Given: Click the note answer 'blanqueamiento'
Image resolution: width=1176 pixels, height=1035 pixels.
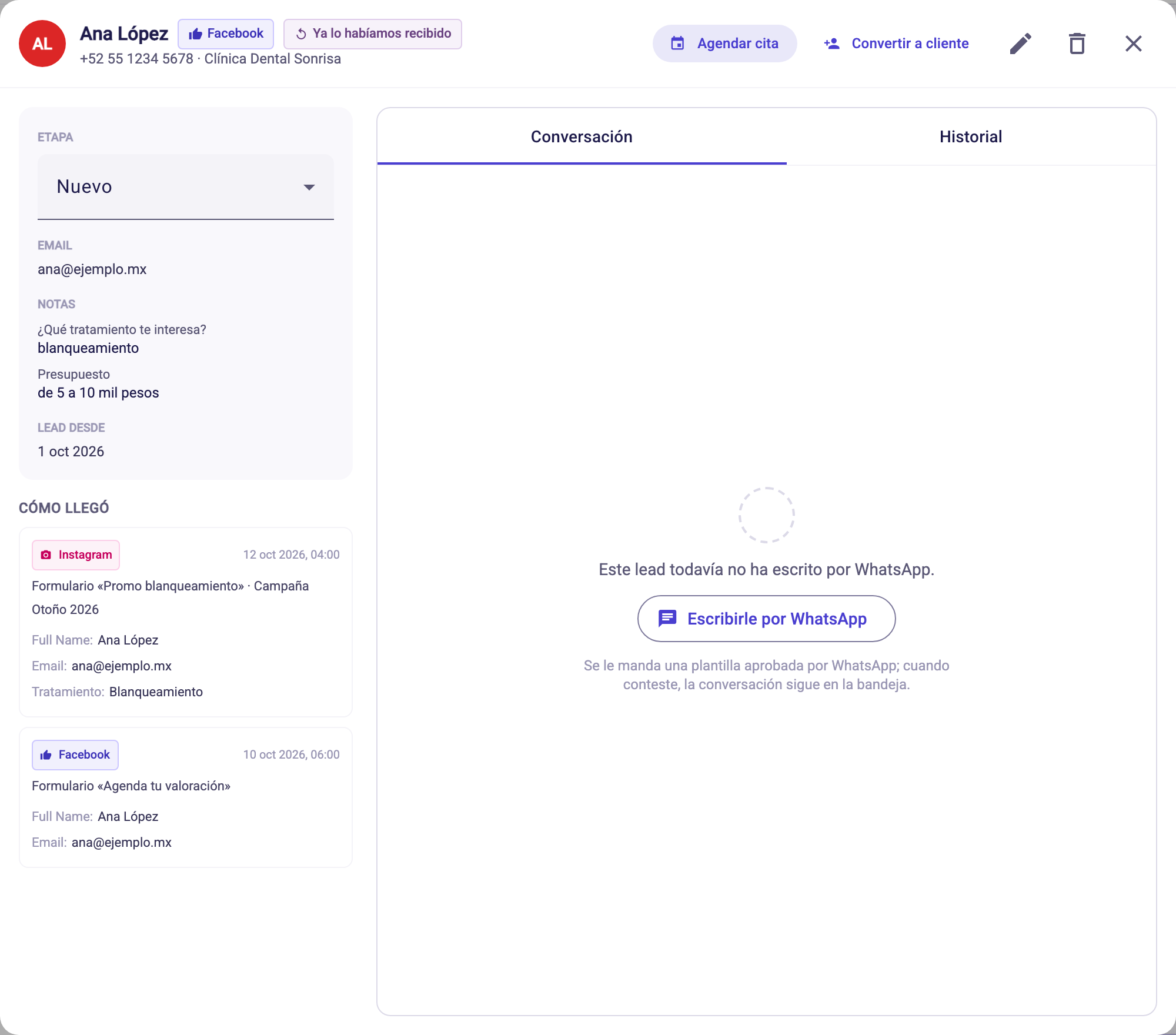Looking at the screenshot, I should coord(88,348).
